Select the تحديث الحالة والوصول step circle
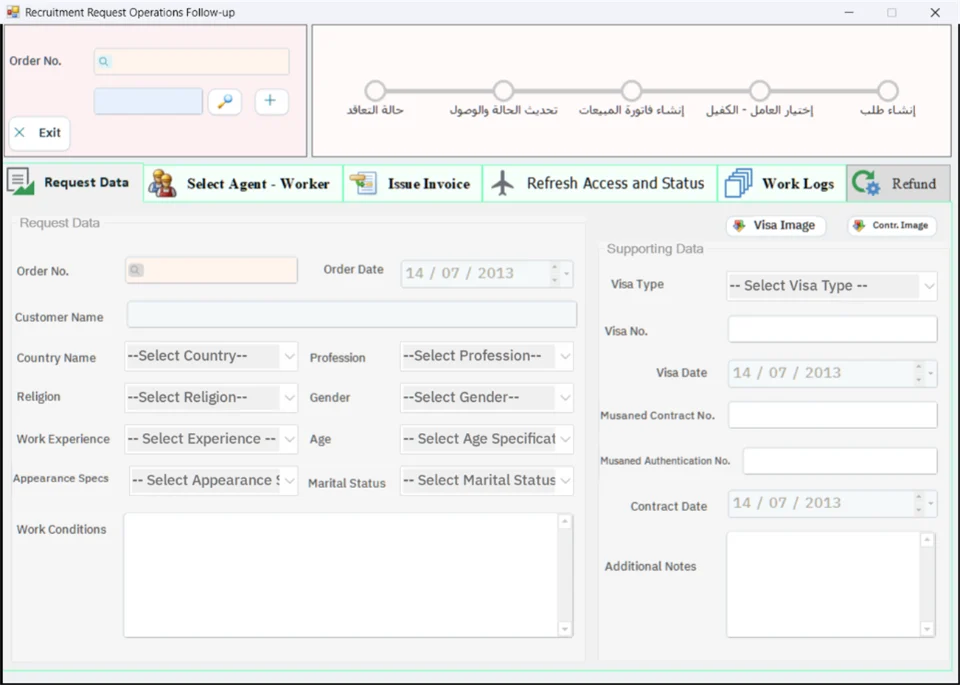Screen dimensions: 960x685 click(x=503, y=91)
